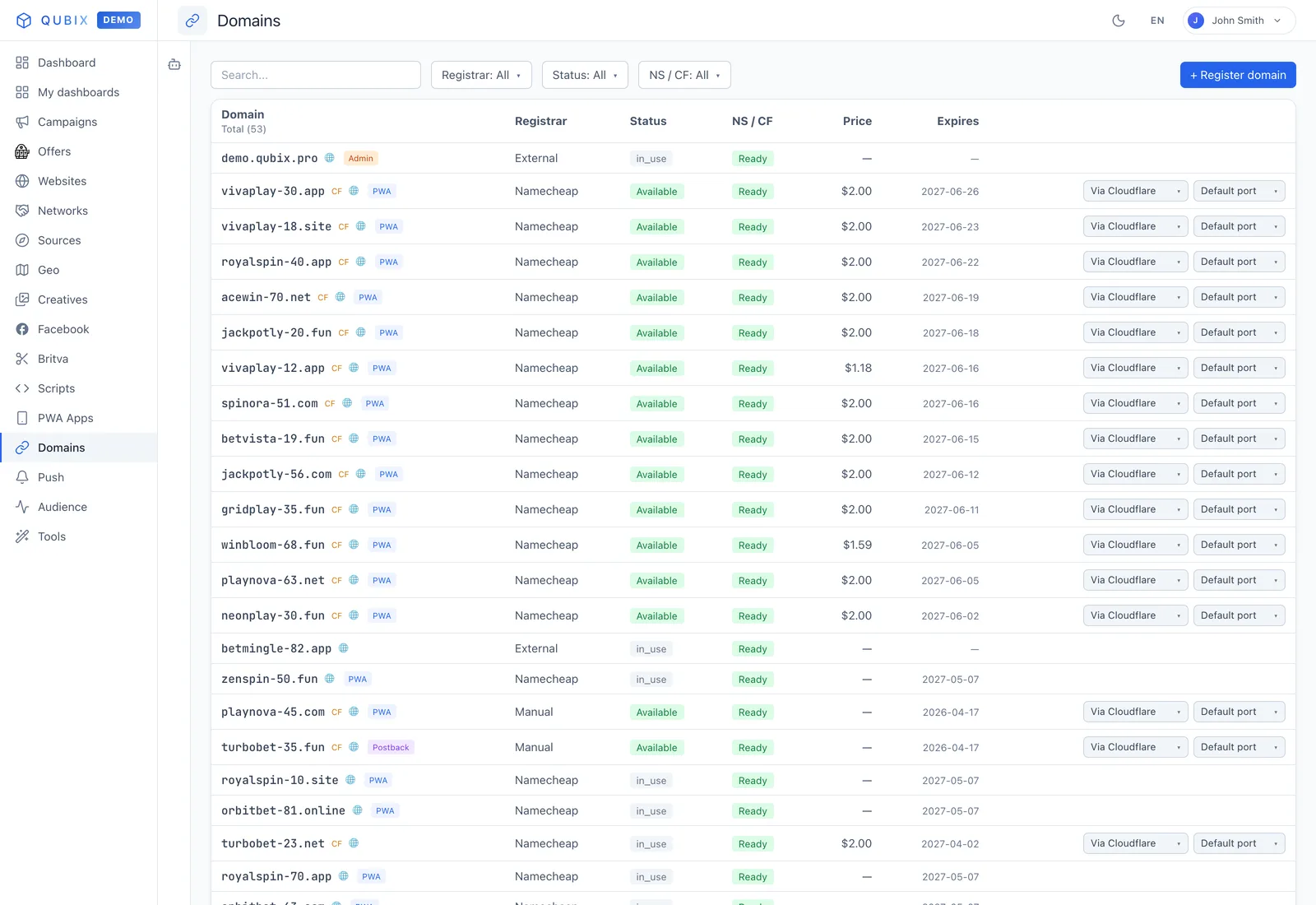The width and height of the screenshot is (1316, 905).
Task: Go to Sources page
Action: pos(78,240)
